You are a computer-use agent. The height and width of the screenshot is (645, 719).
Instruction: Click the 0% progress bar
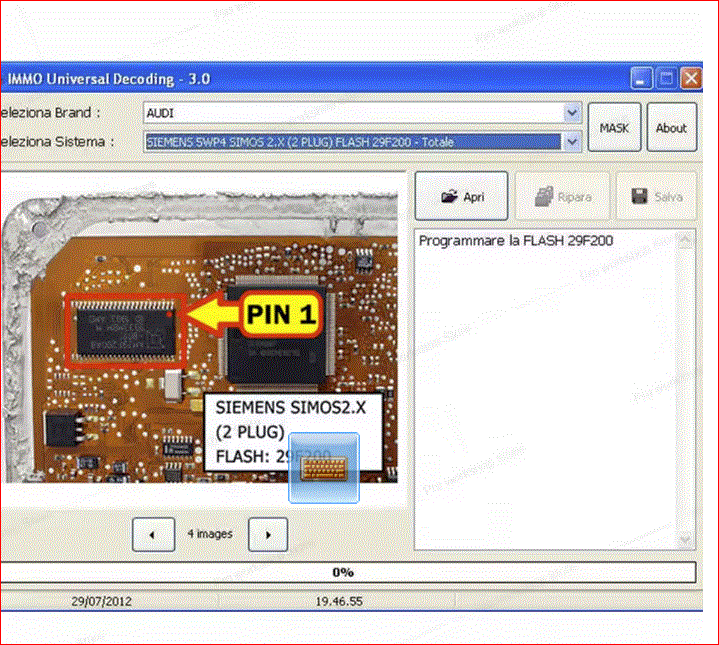348,572
